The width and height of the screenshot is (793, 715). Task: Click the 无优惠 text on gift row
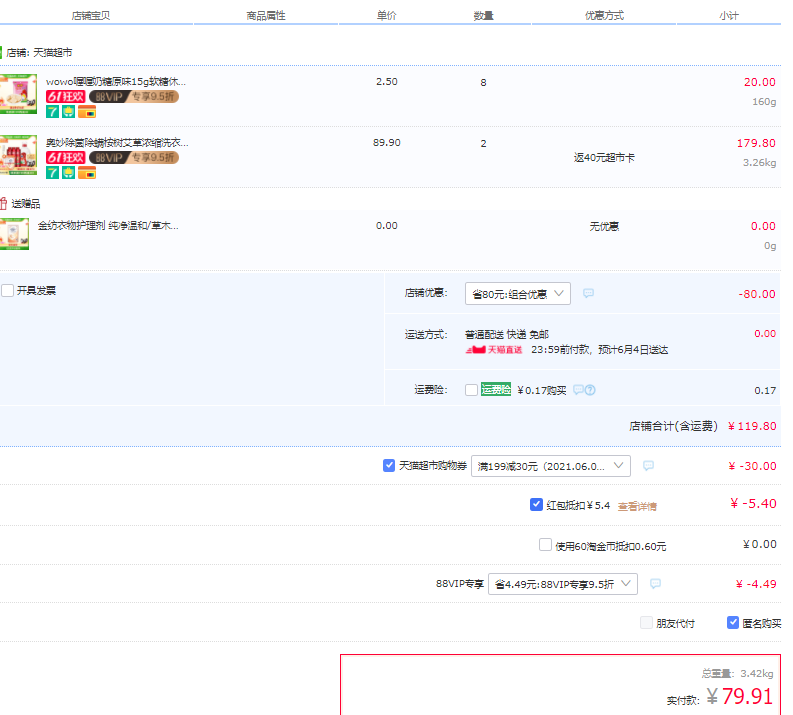(x=604, y=226)
